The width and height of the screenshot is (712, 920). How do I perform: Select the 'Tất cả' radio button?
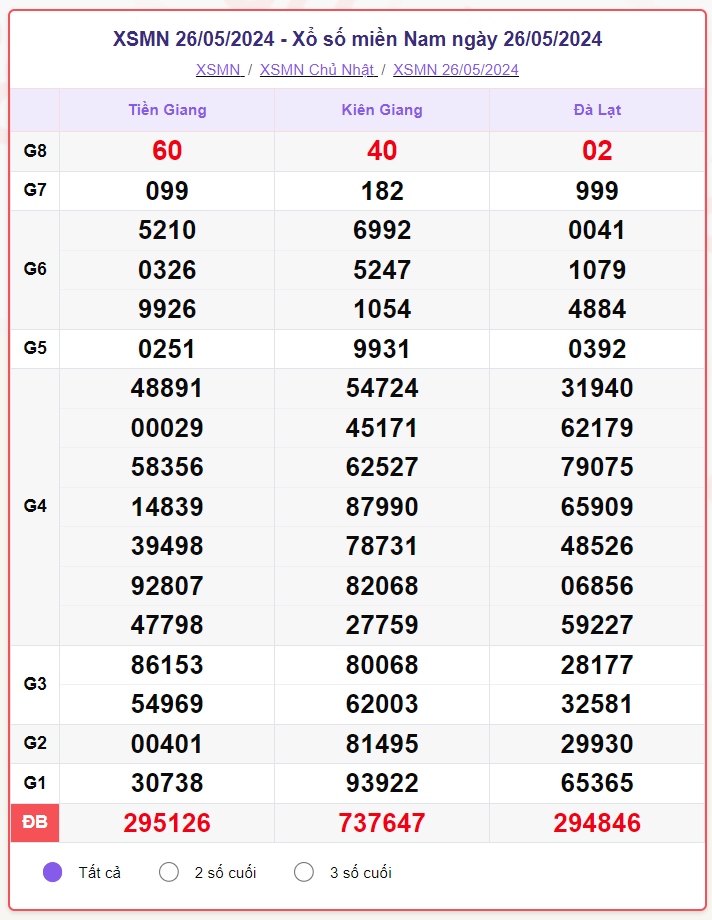pyautogui.click(x=52, y=872)
